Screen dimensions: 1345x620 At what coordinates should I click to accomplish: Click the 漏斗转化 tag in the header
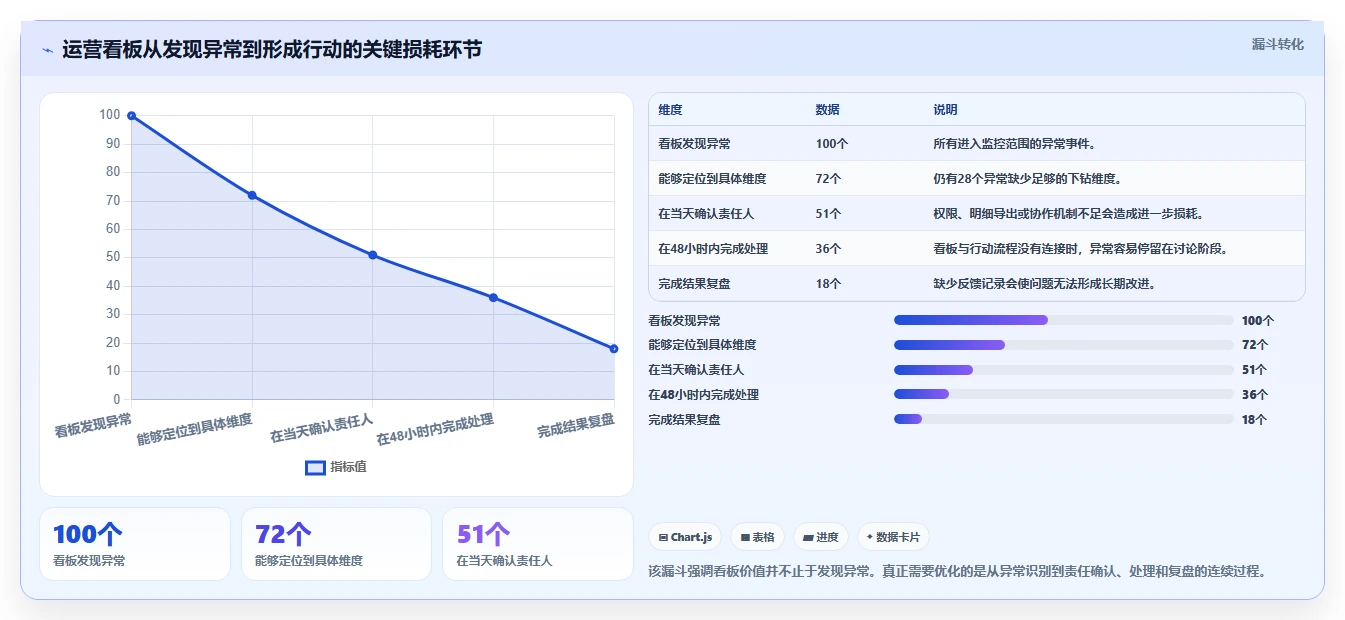[1277, 44]
